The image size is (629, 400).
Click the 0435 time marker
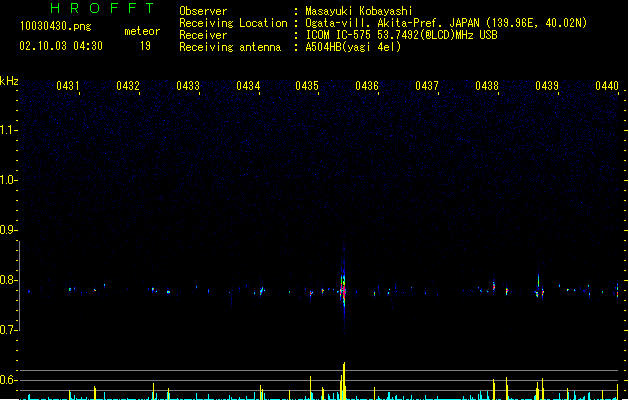point(307,86)
